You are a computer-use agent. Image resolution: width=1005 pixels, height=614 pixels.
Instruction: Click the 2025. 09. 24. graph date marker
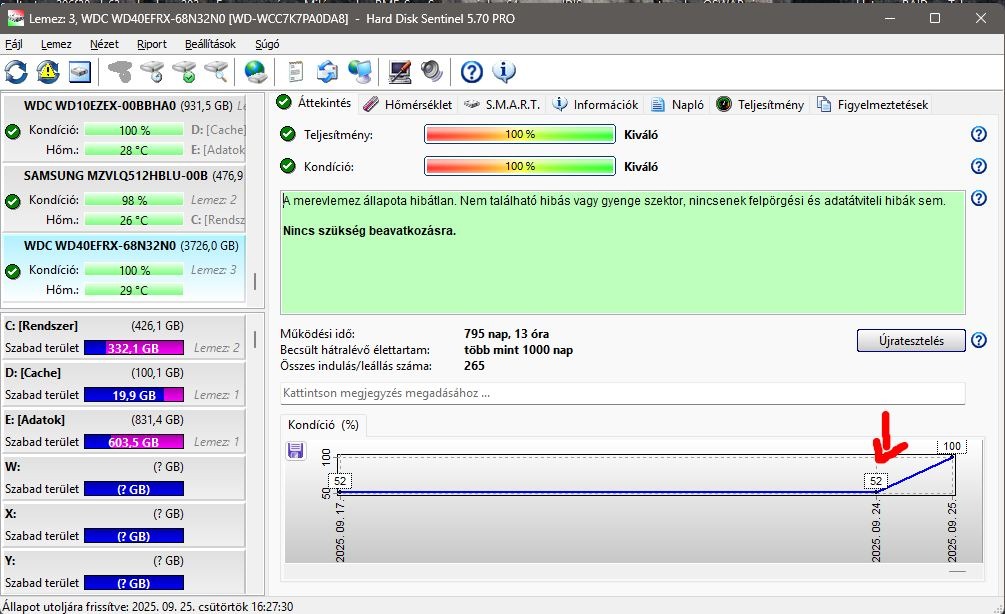876,531
